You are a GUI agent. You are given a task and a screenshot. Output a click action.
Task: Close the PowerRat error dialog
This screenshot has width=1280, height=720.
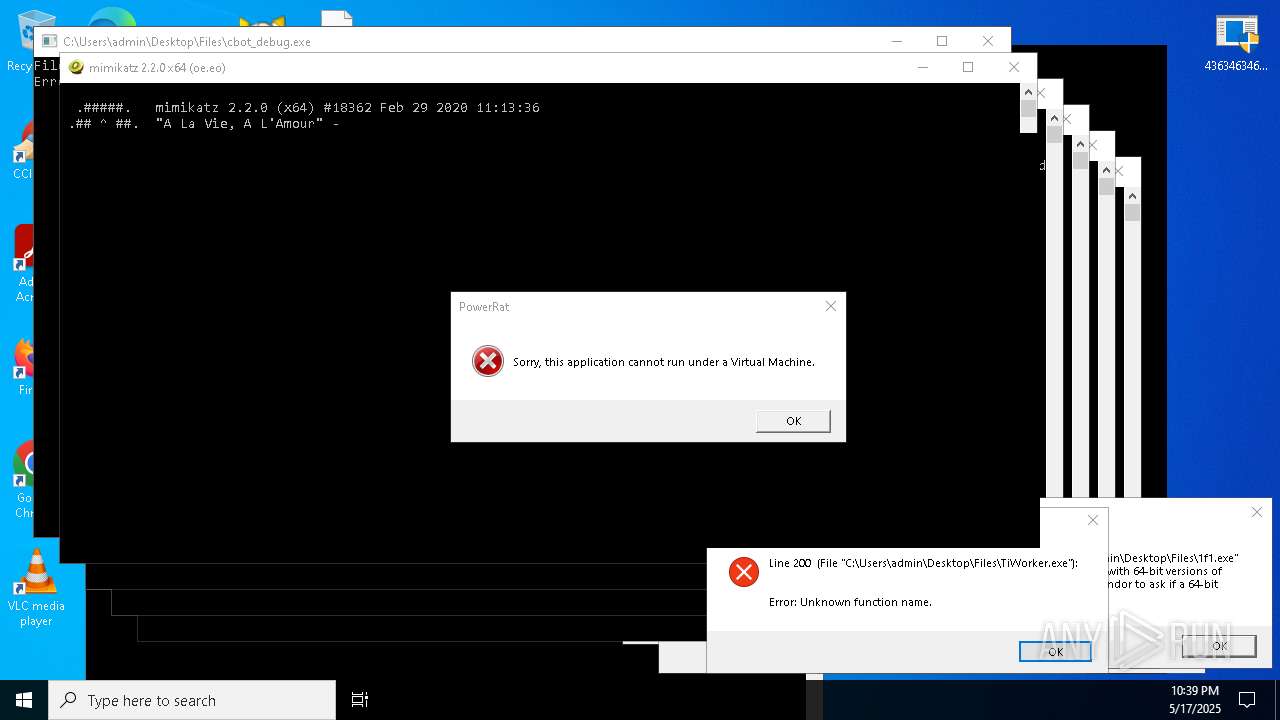click(830, 306)
